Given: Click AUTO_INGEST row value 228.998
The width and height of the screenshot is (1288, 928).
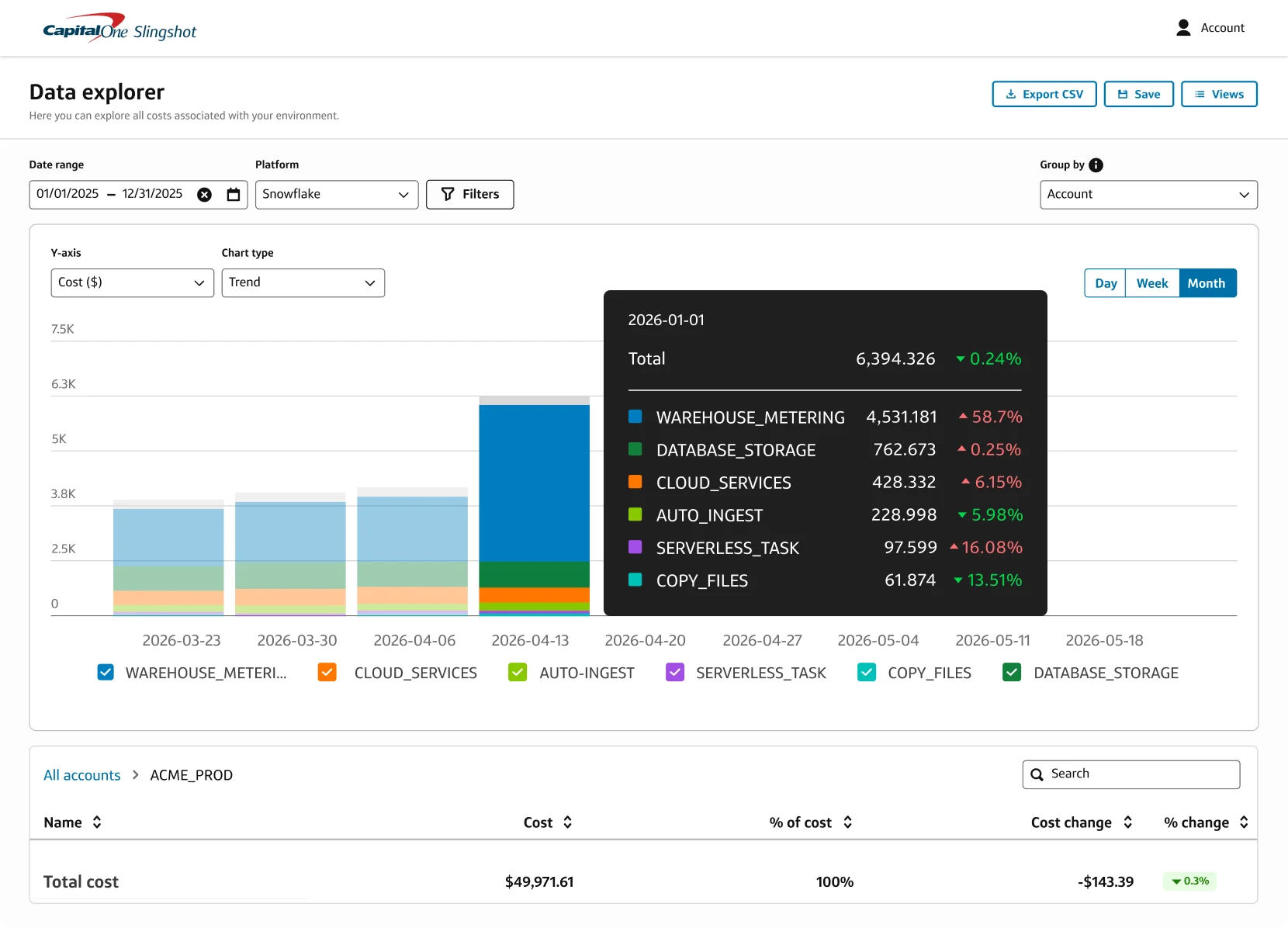Looking at the screenshot, I should tap(904, 514).
